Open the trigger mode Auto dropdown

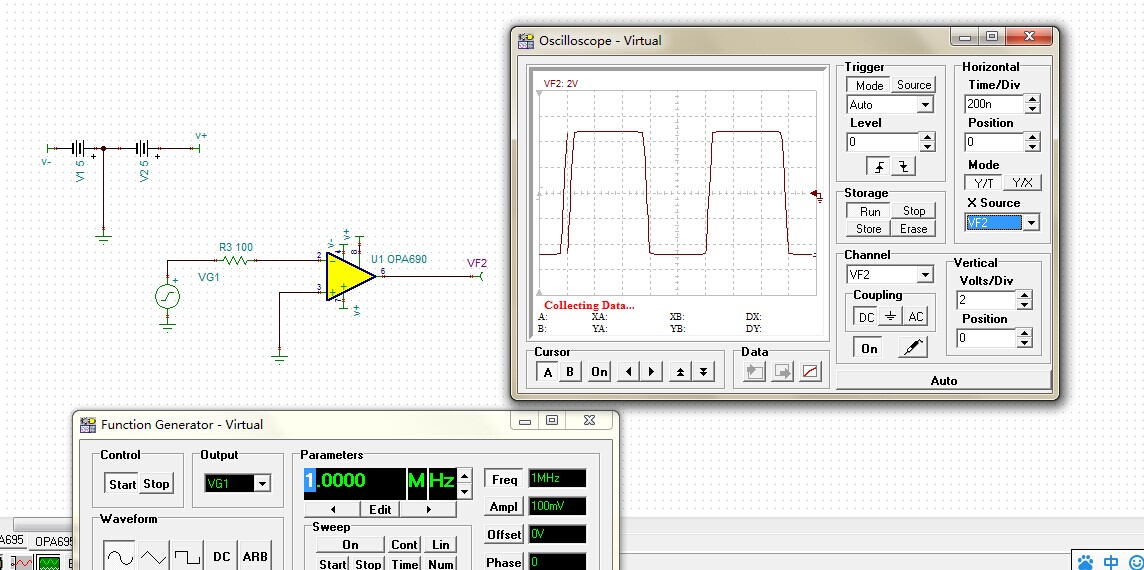(924, 105)
